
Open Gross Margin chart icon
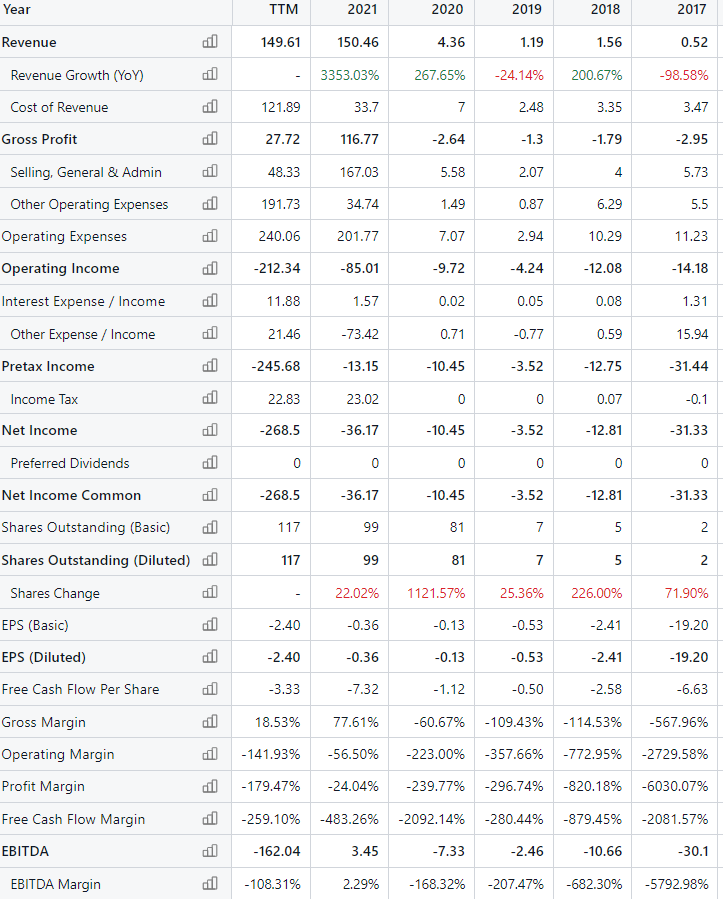coord(210,721)
